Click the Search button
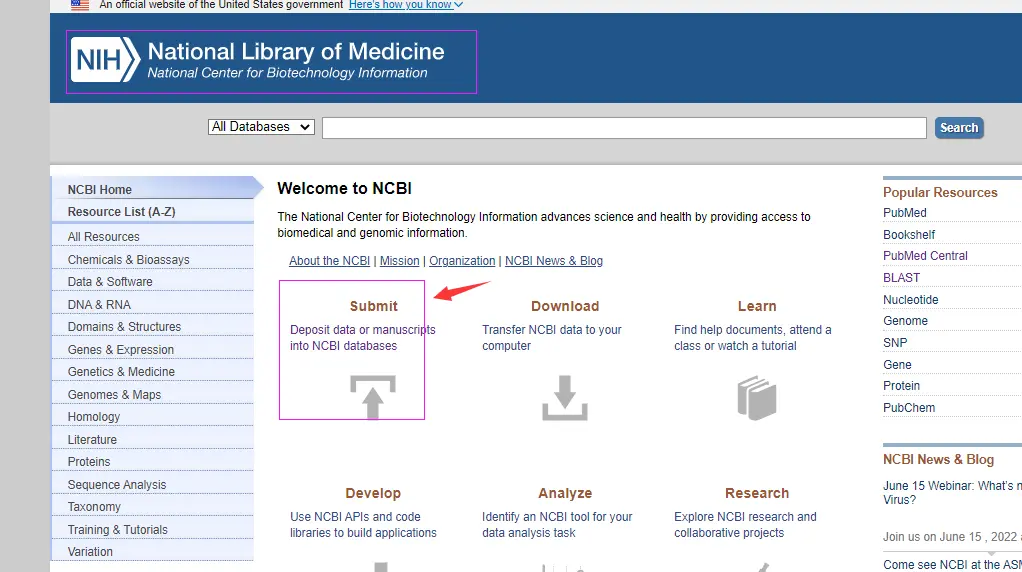 point(959,128)
